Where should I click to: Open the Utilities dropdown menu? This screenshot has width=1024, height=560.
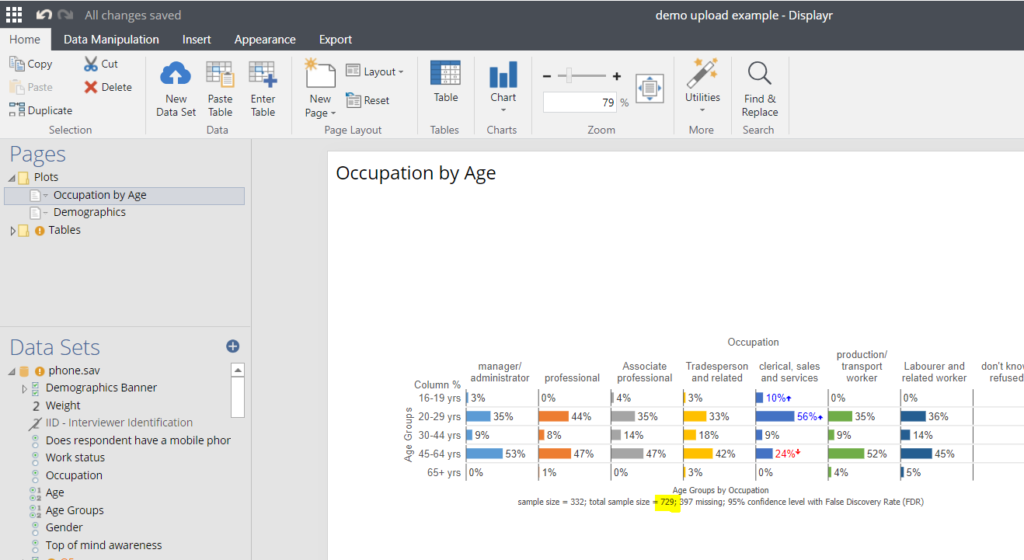click(702, 88)
